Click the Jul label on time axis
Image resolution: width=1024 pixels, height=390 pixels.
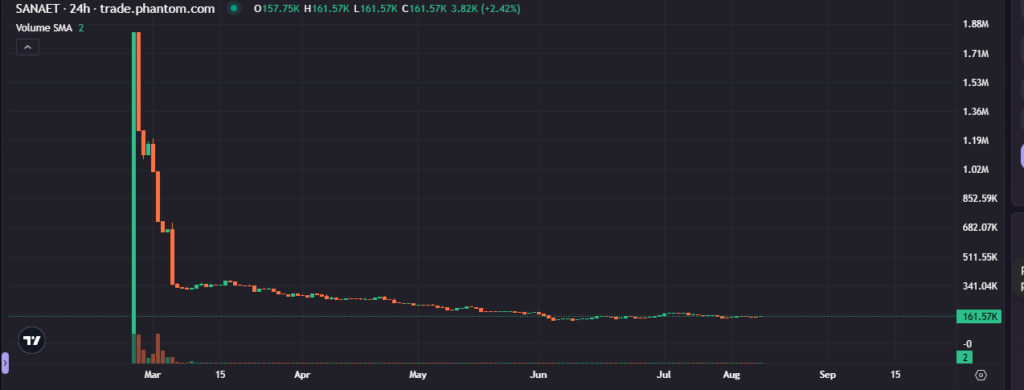coord(664,375)
